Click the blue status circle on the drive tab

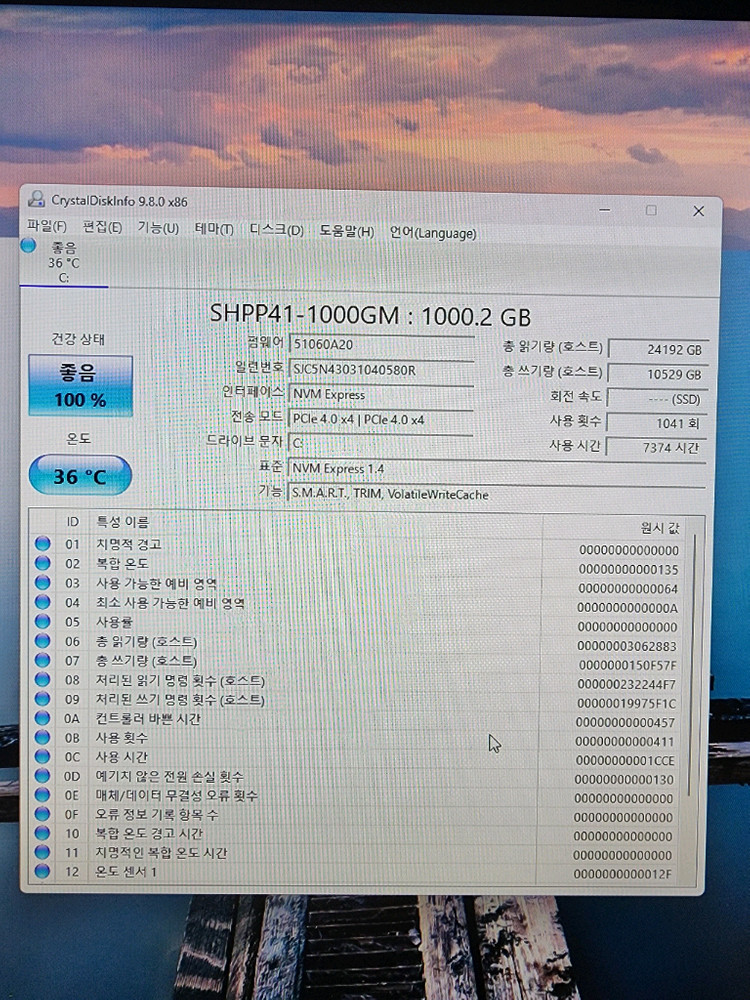[x=28, y=246]
